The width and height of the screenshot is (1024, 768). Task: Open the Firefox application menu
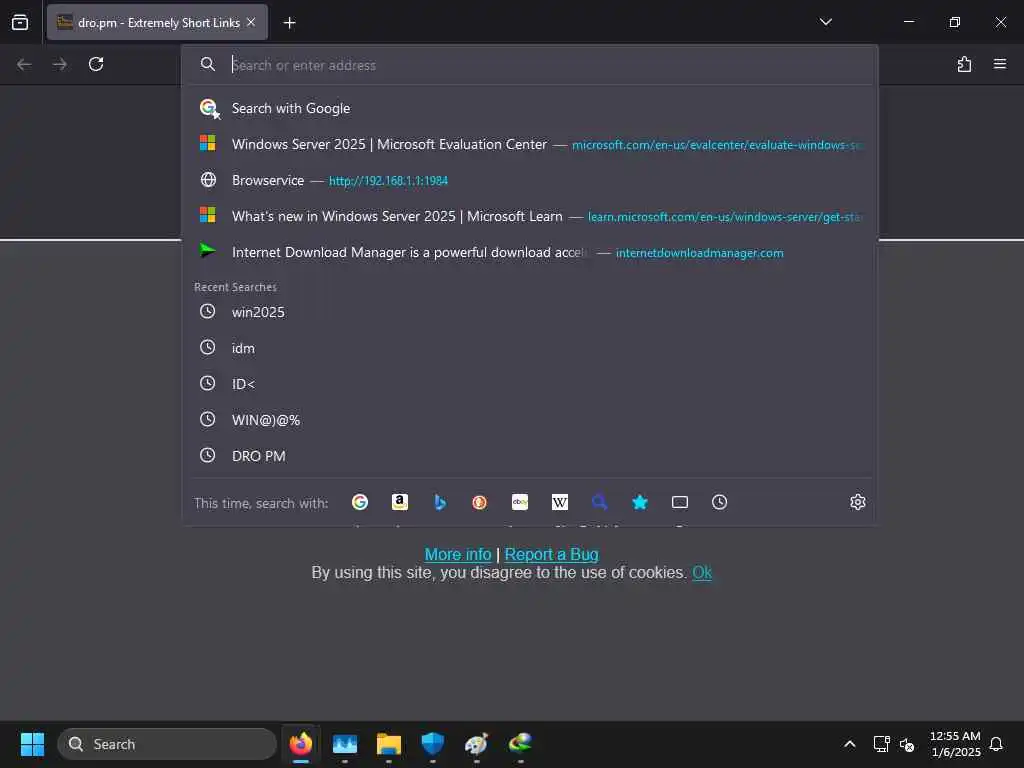click(1000, 64)
